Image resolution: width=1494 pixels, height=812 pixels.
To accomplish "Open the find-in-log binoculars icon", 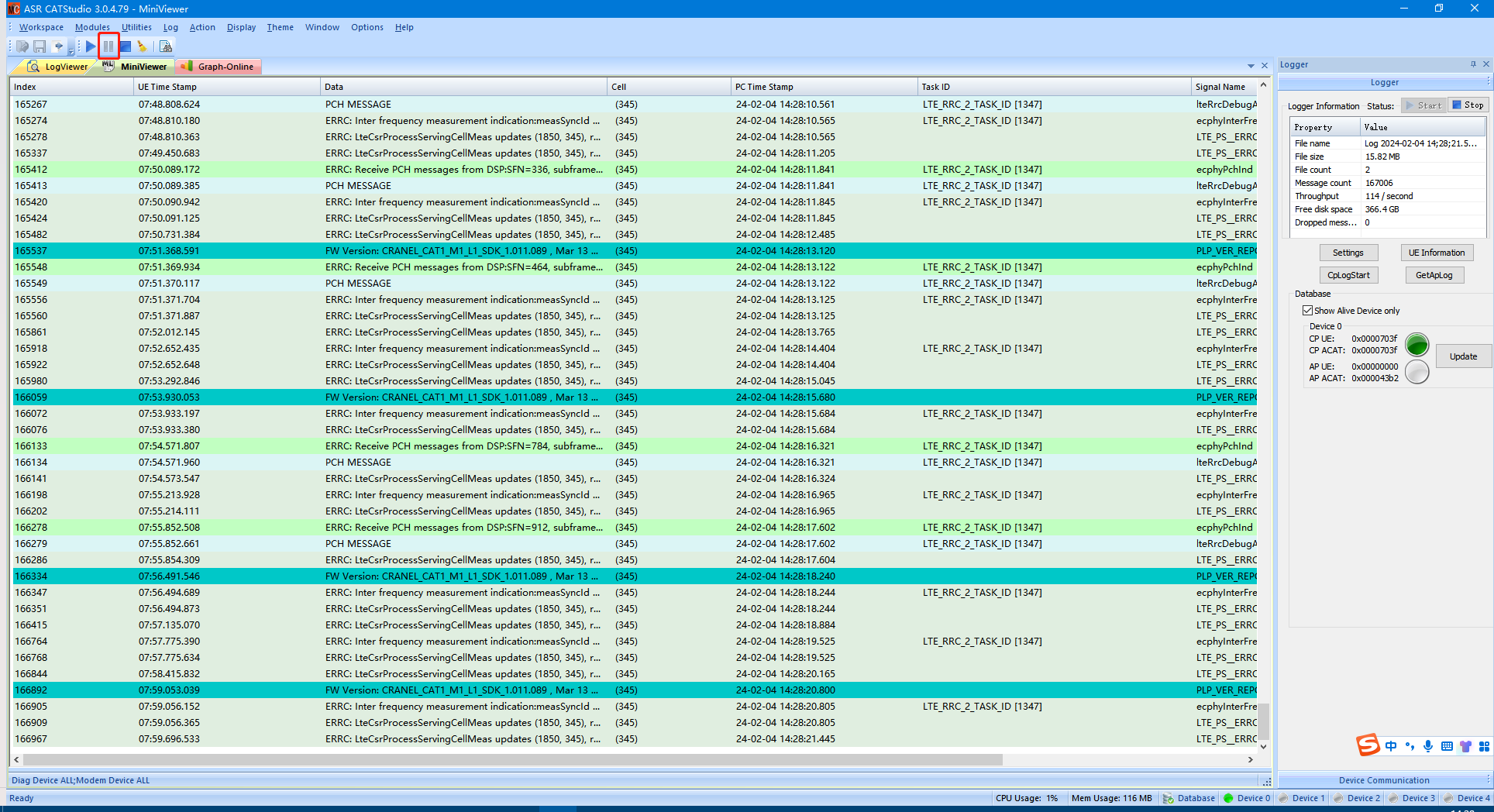I will coord(165,46).
